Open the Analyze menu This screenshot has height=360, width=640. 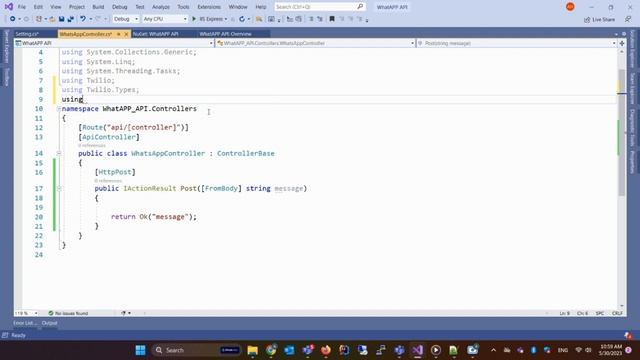click(161, 7)
